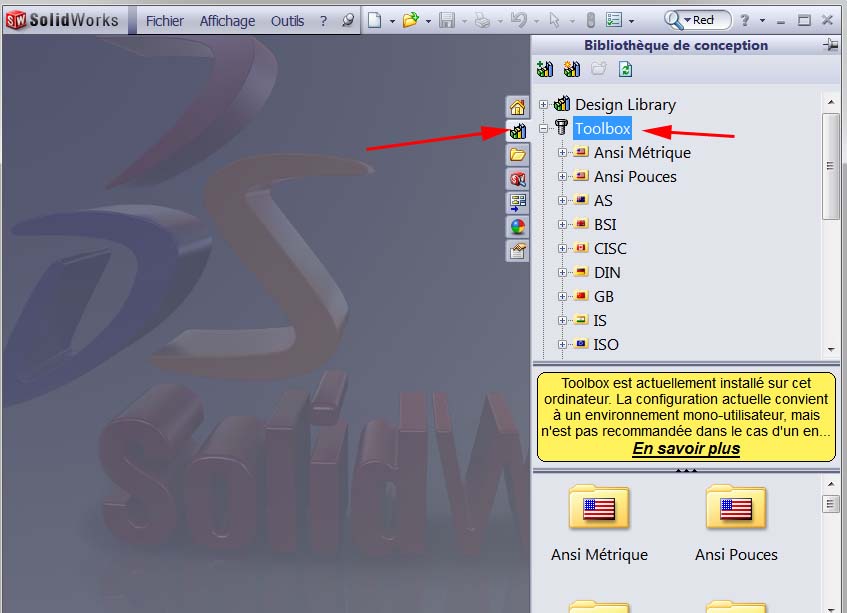Collapse the Toolbox tree node
The width and height of the screenshot is (847, 613).
[543, 129]
